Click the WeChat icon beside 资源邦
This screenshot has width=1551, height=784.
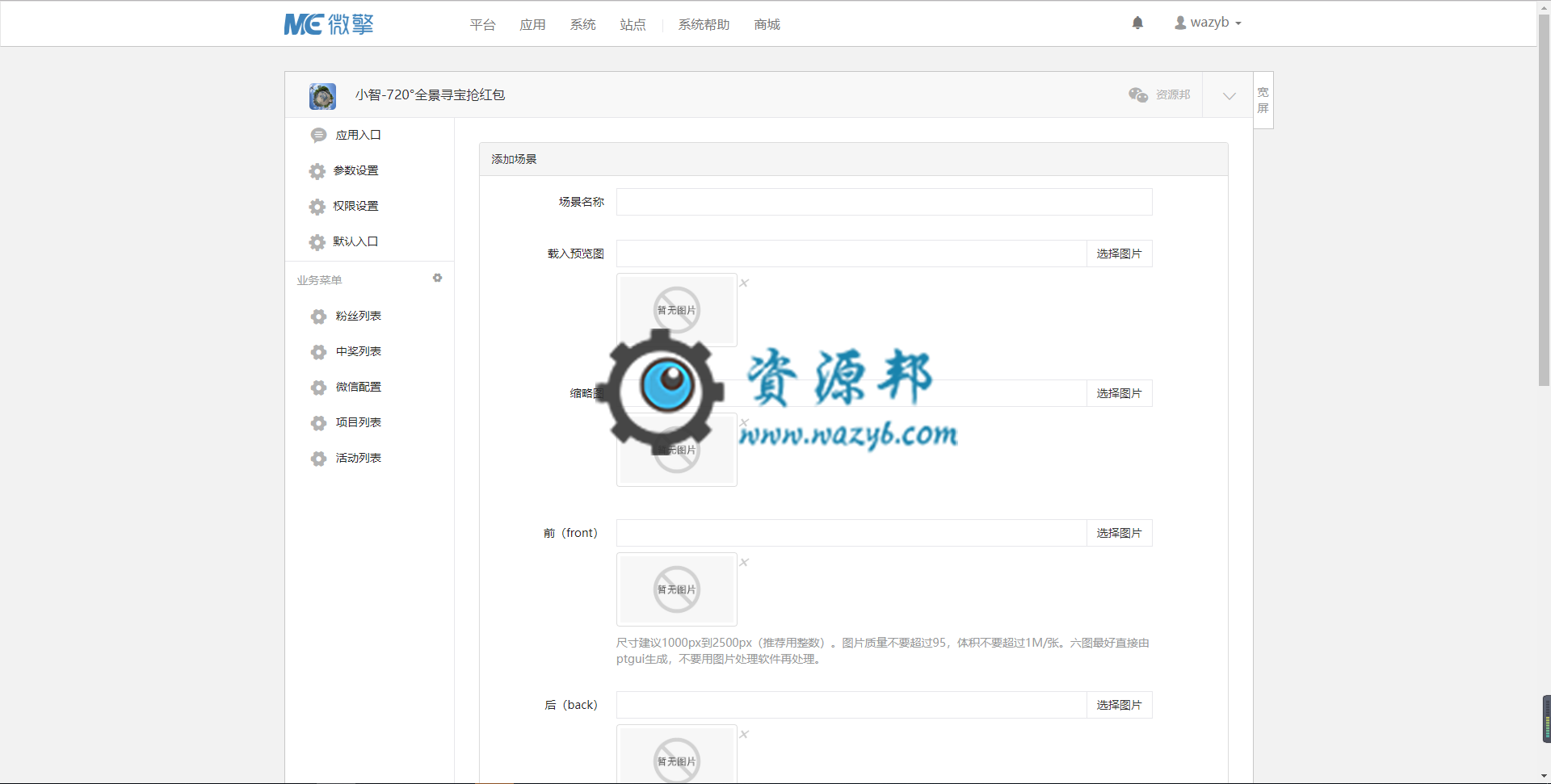[1138, 94]
